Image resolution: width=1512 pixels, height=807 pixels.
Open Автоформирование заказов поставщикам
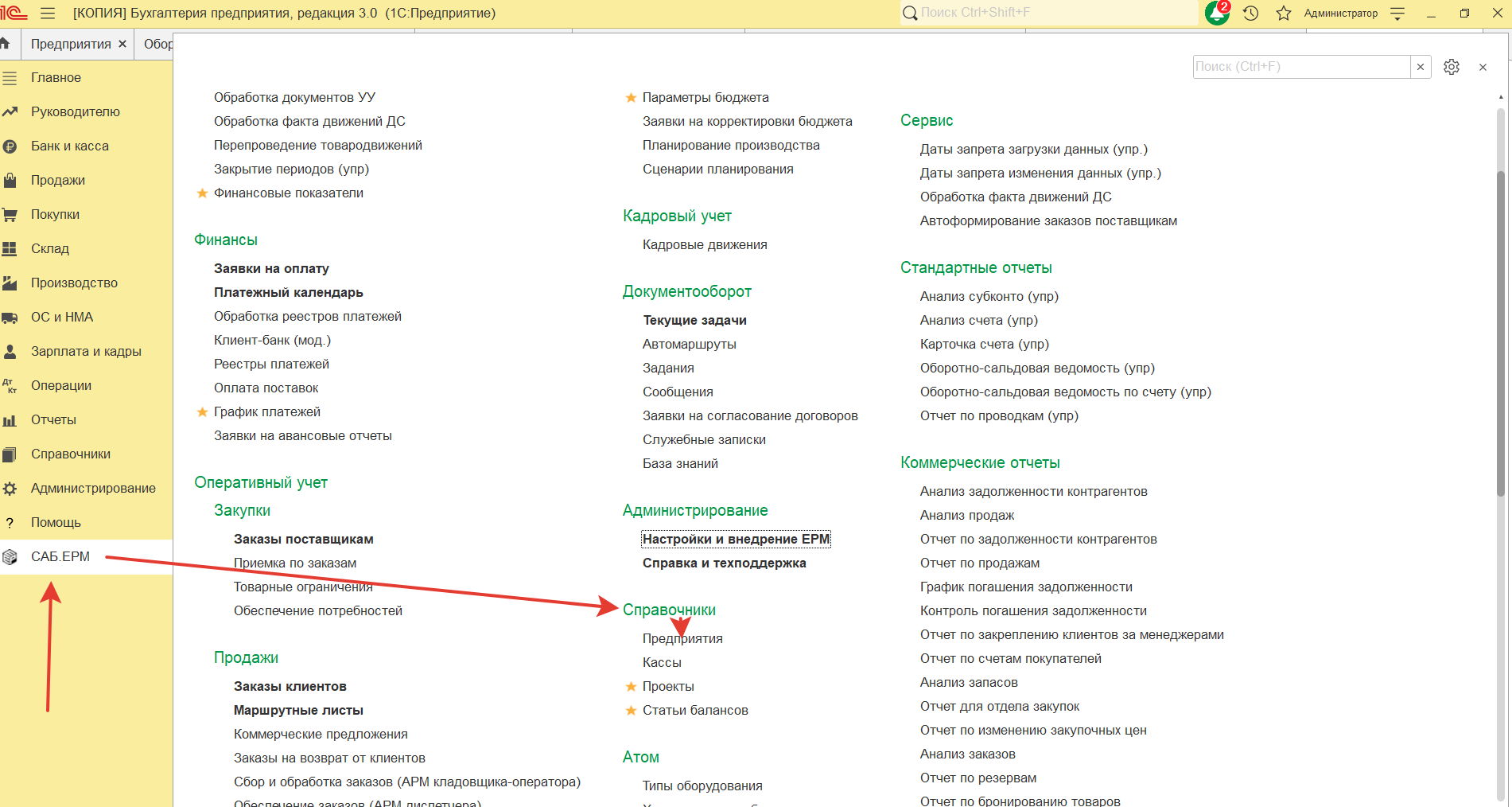pos(1048,221)
